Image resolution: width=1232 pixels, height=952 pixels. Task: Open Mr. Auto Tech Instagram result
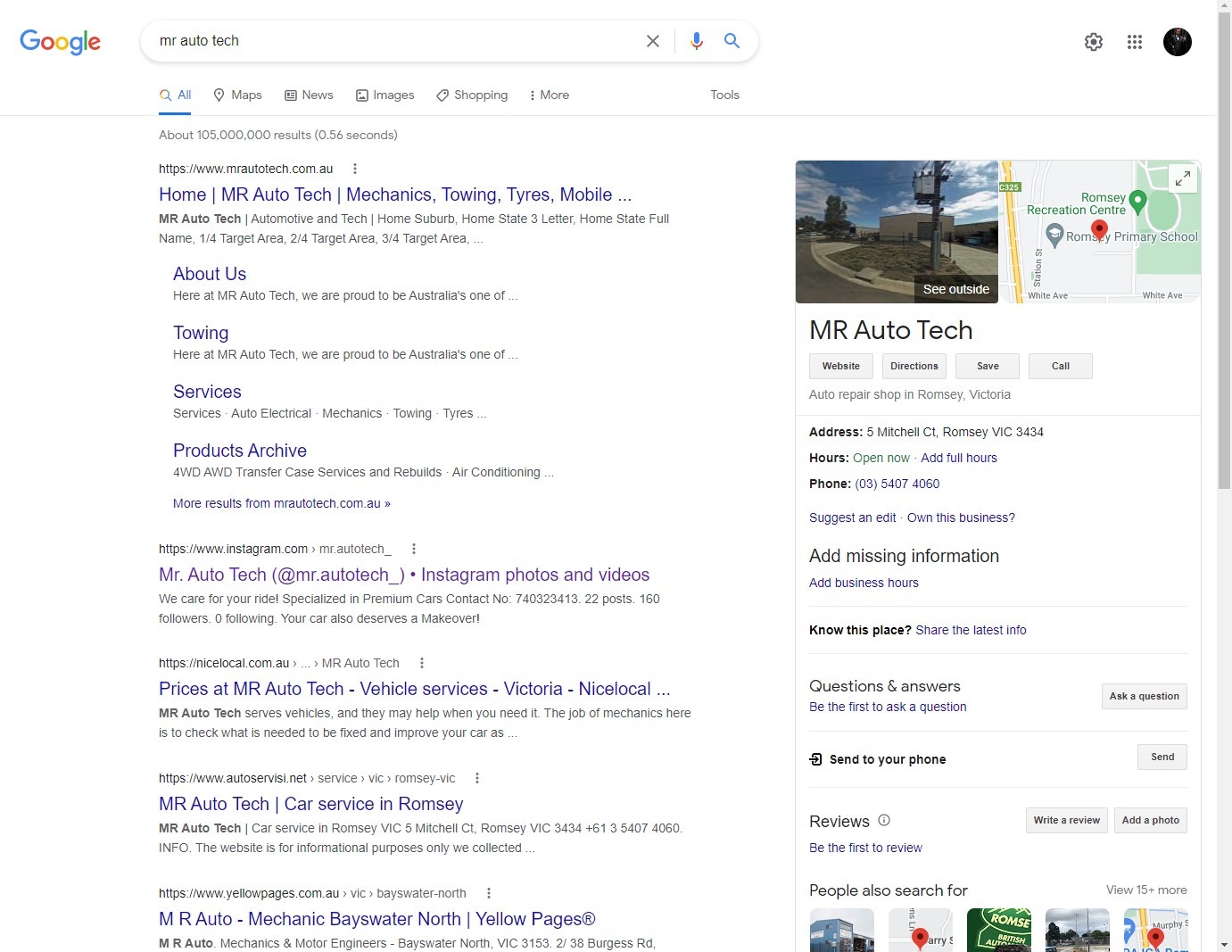click(404, 575)
